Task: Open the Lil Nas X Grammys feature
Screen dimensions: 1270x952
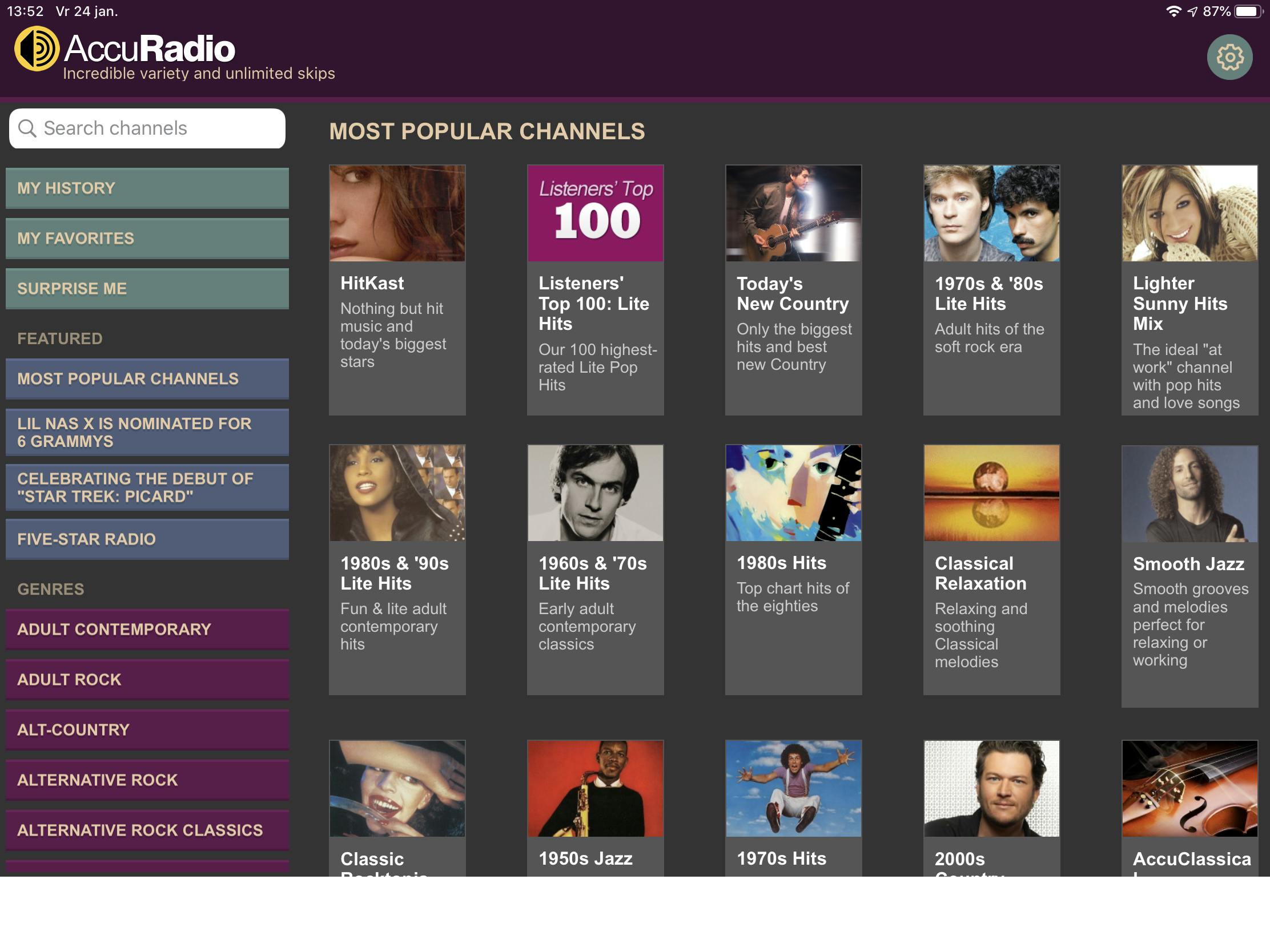Action: (147, 432)
